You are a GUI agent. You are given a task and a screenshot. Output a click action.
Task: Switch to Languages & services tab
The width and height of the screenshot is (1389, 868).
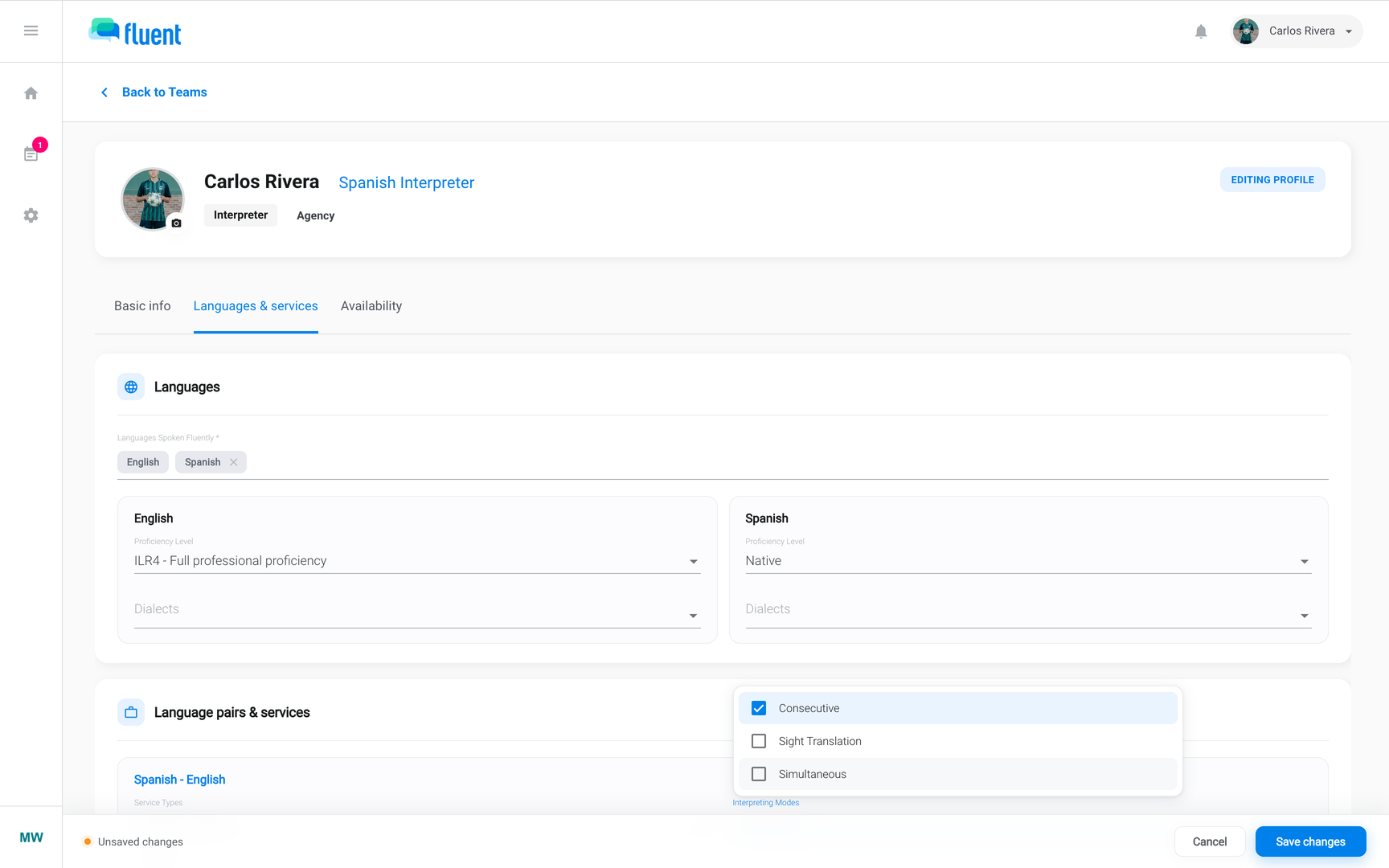256,306
